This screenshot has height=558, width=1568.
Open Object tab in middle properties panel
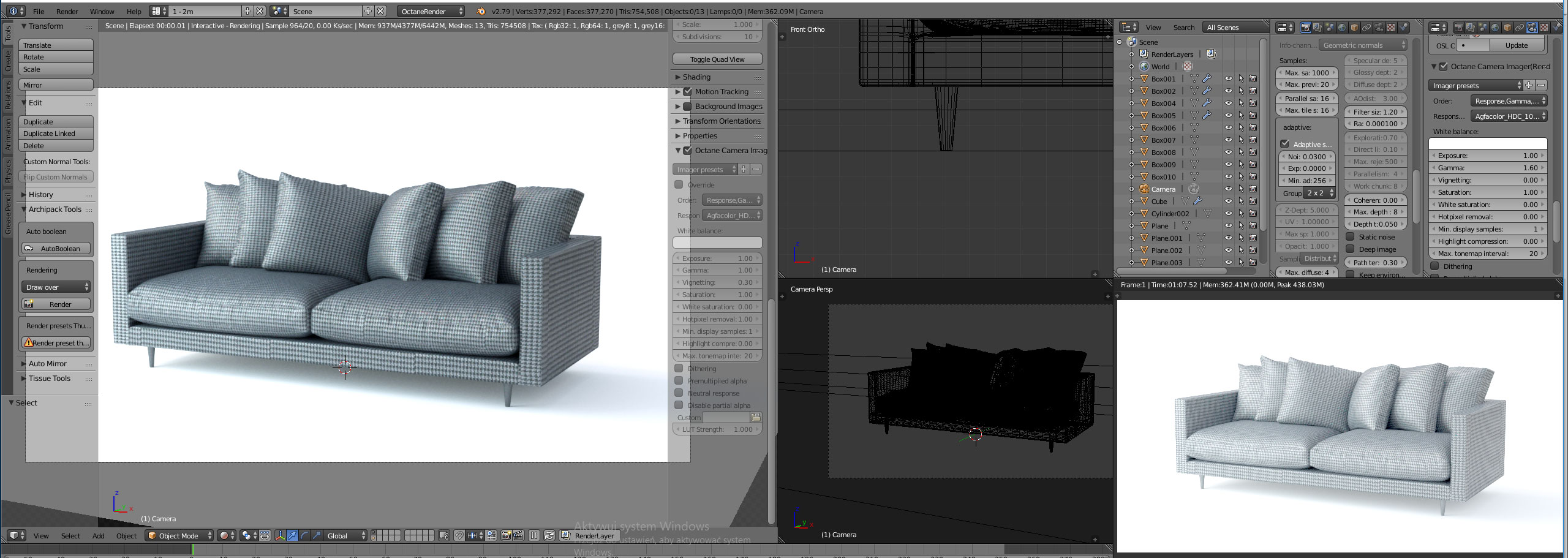[x=1354, y=28]
